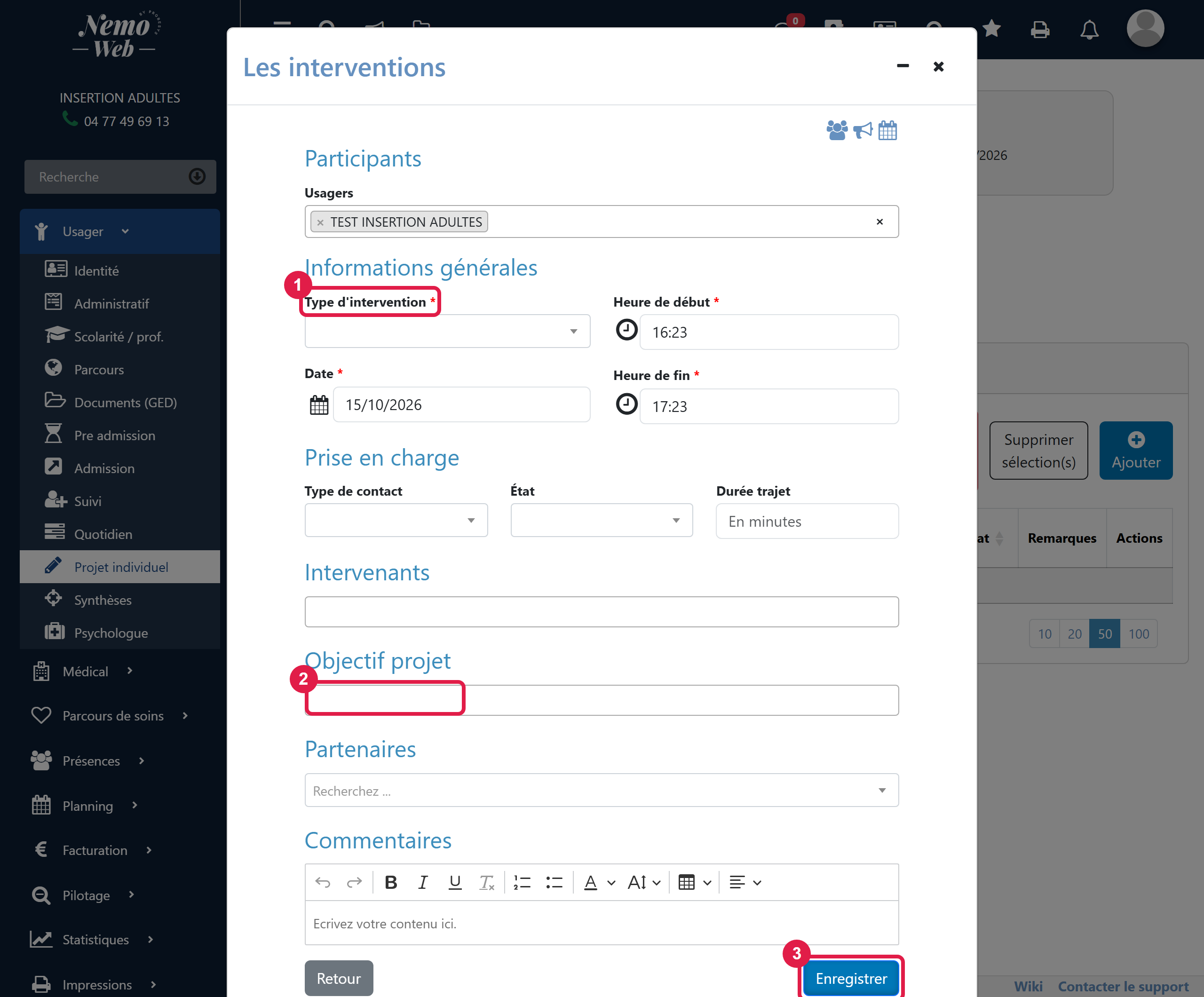Viewport: 1204px width, 997px height.
Task: Open the calendar grid icon beside megaphone
Action: point(887,130)
